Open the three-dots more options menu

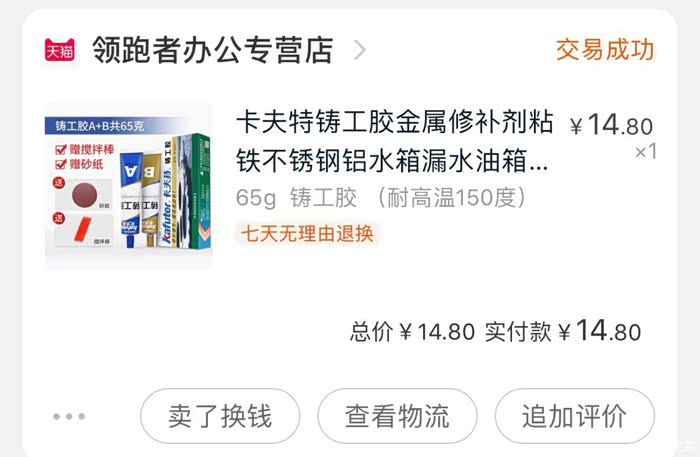(69, 416)
